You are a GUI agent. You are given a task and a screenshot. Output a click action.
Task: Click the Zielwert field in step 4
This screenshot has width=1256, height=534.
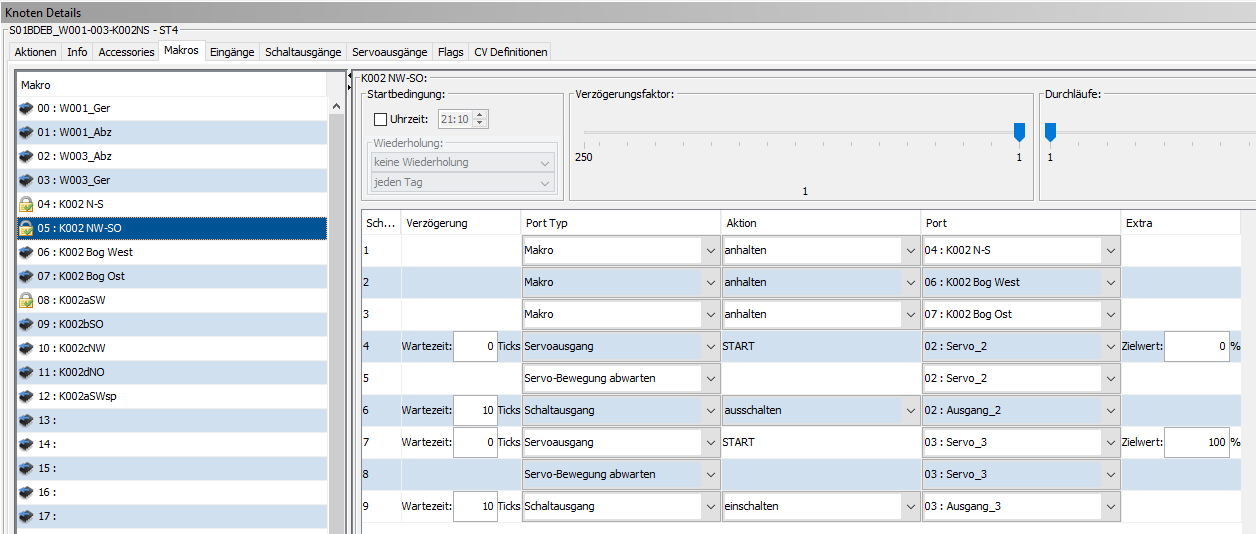tap(1196, 346)
